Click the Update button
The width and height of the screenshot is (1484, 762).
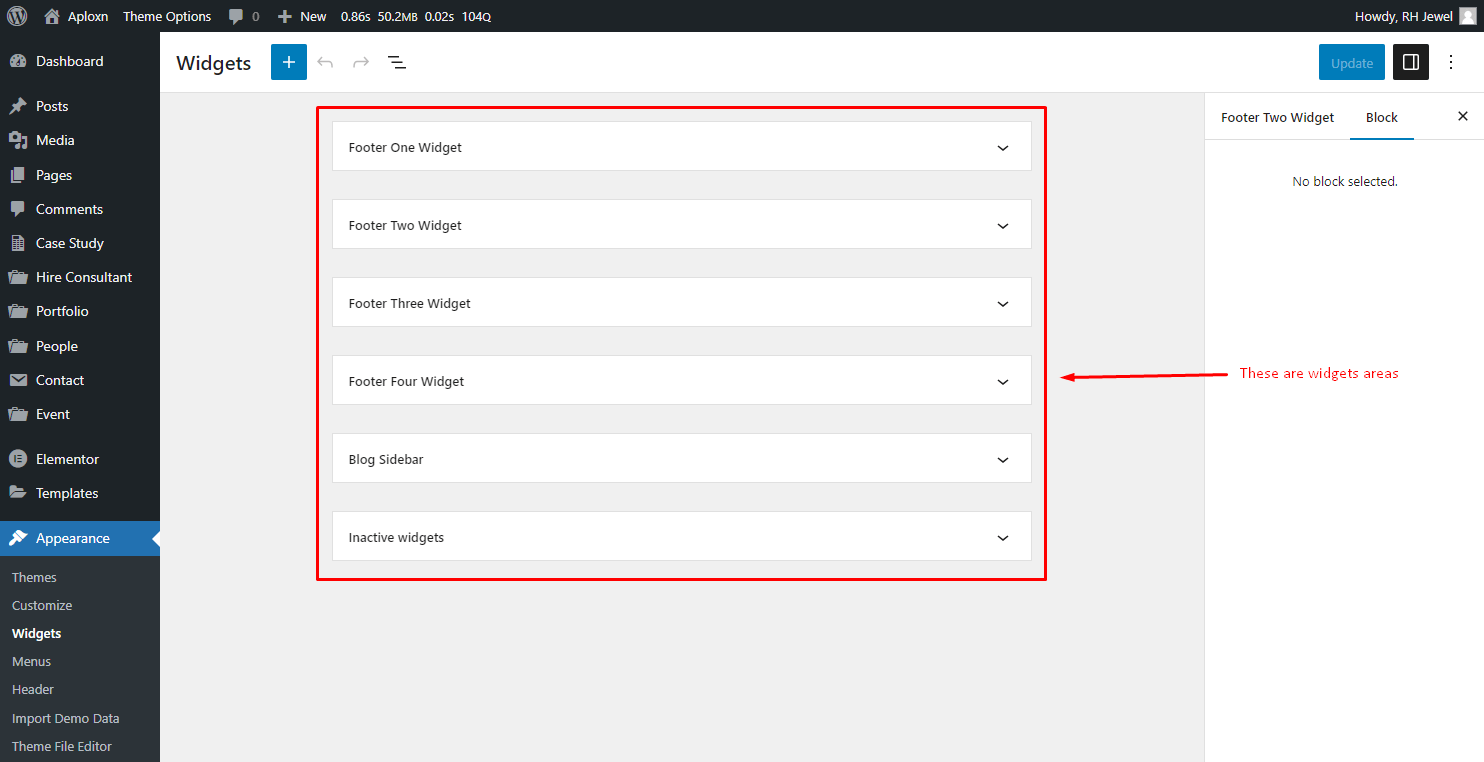(1352, 62)
